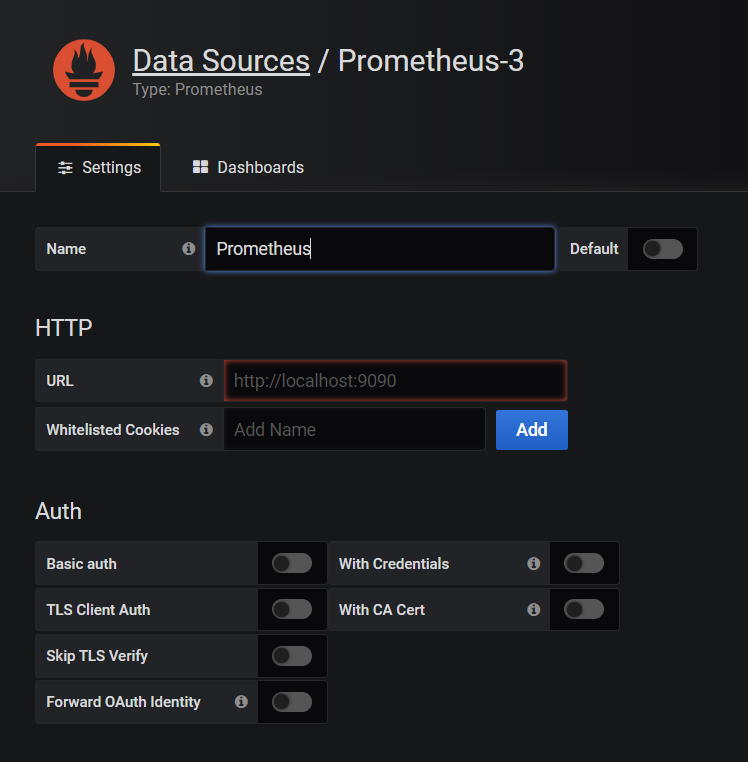Click the Basic auth label
The image size is (748, 762).
[x=81, y=564]
